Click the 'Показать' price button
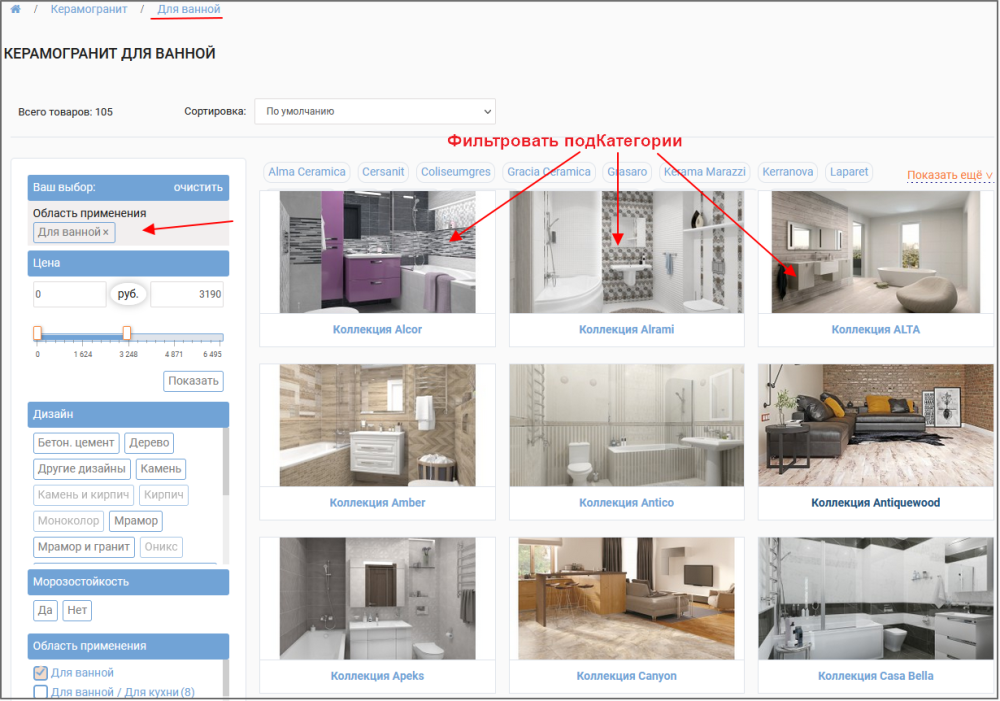Image resolution: width=1000 pixels, height=701 pixels. tap(193, 381)
